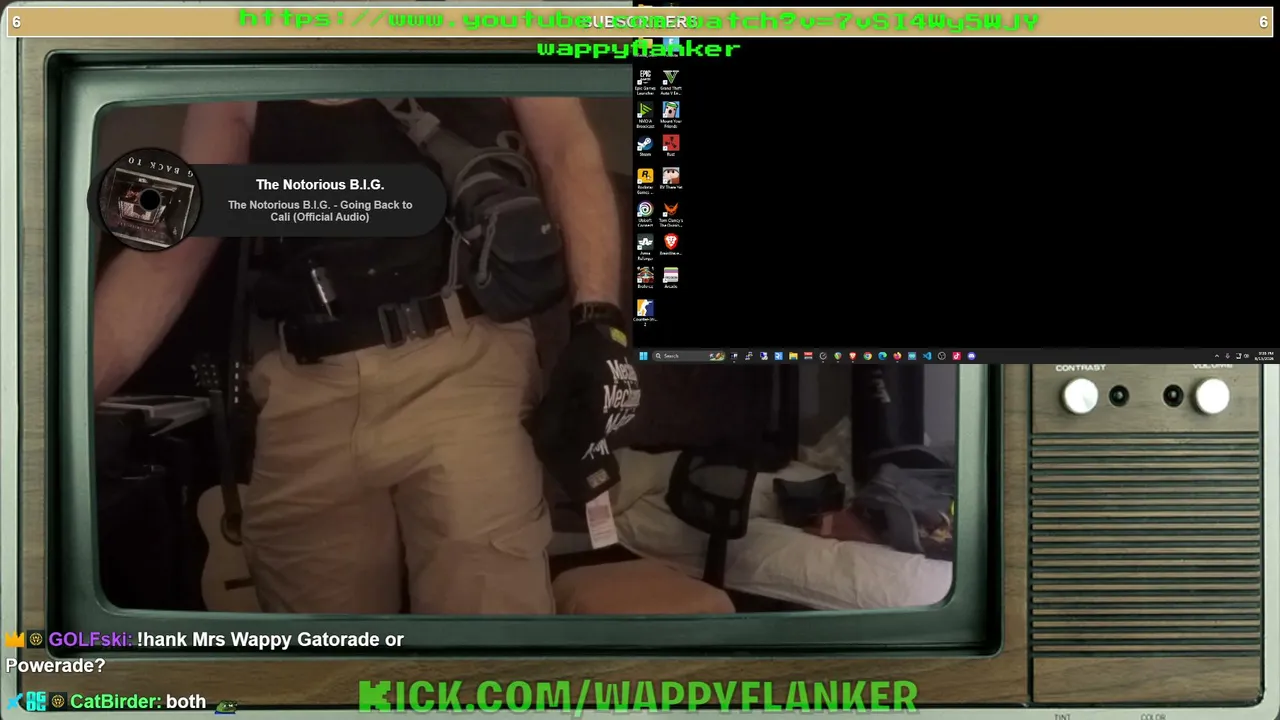Open the Brave browser desktop shortcut
The image size is (1280, 720).
pyautogui.click(x=671, y=245)
